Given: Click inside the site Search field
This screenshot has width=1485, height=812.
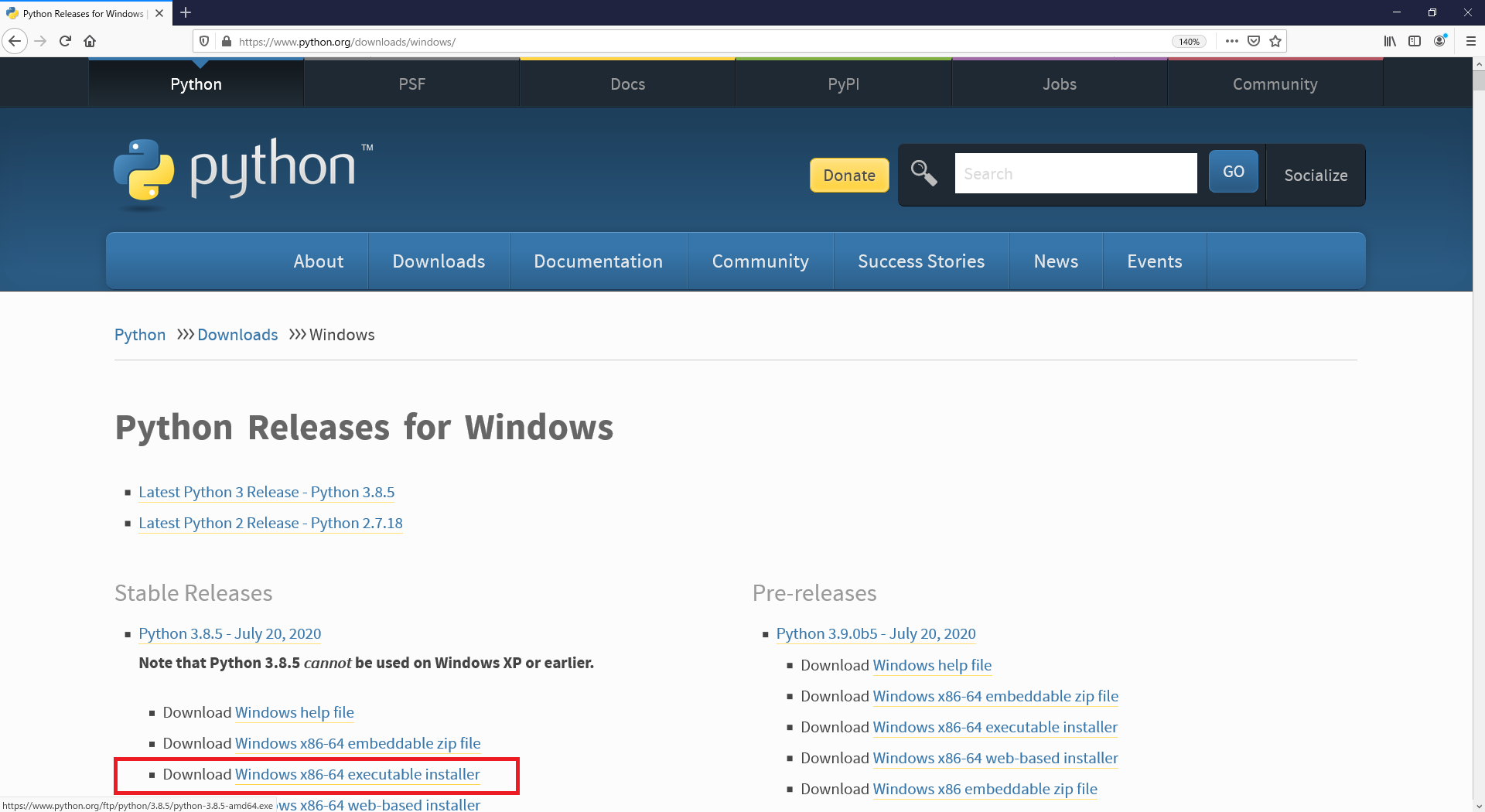Looking at the screenshot, I should (1075, 174).
